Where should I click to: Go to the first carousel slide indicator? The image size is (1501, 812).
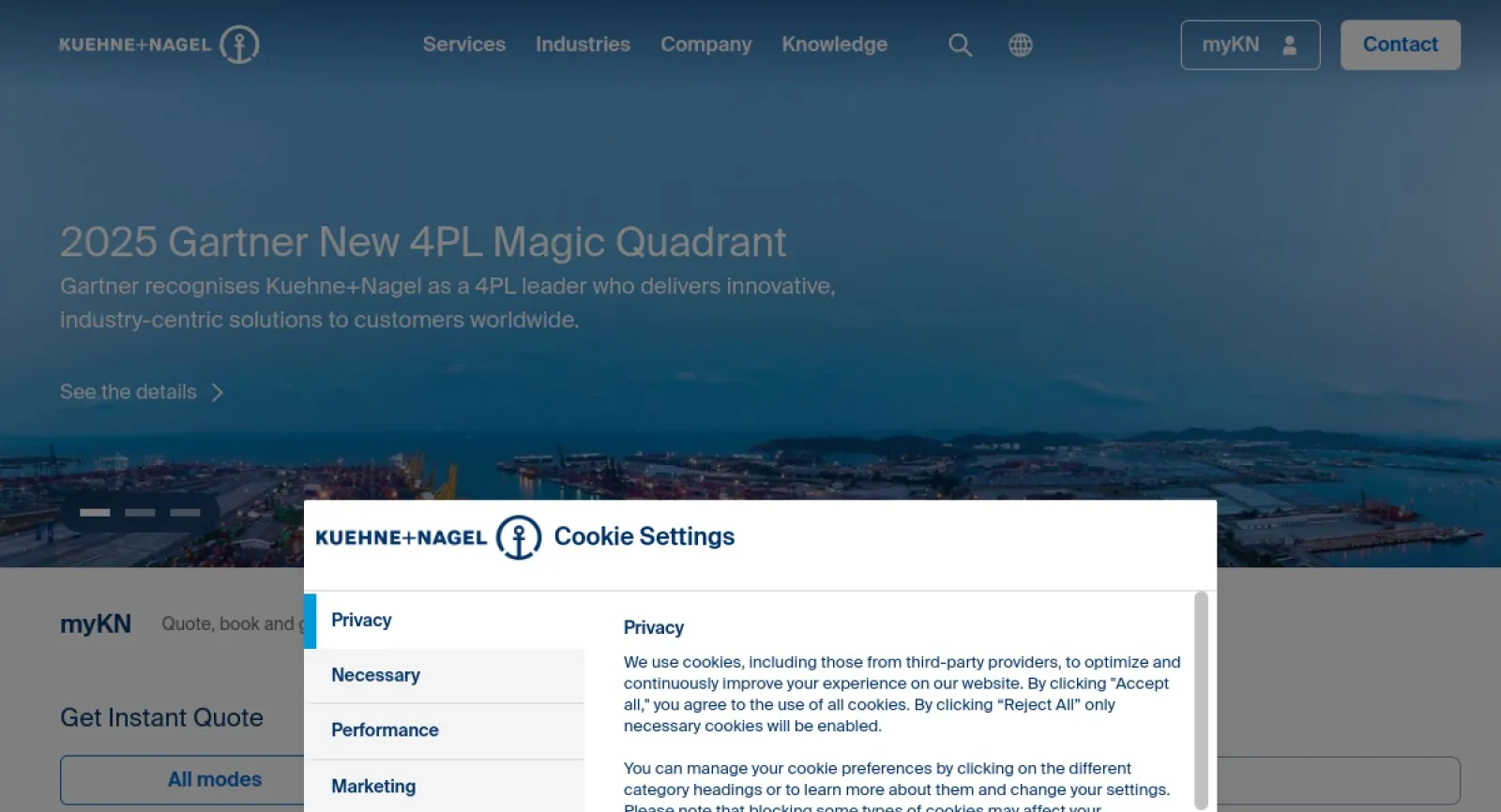[95, 513]
